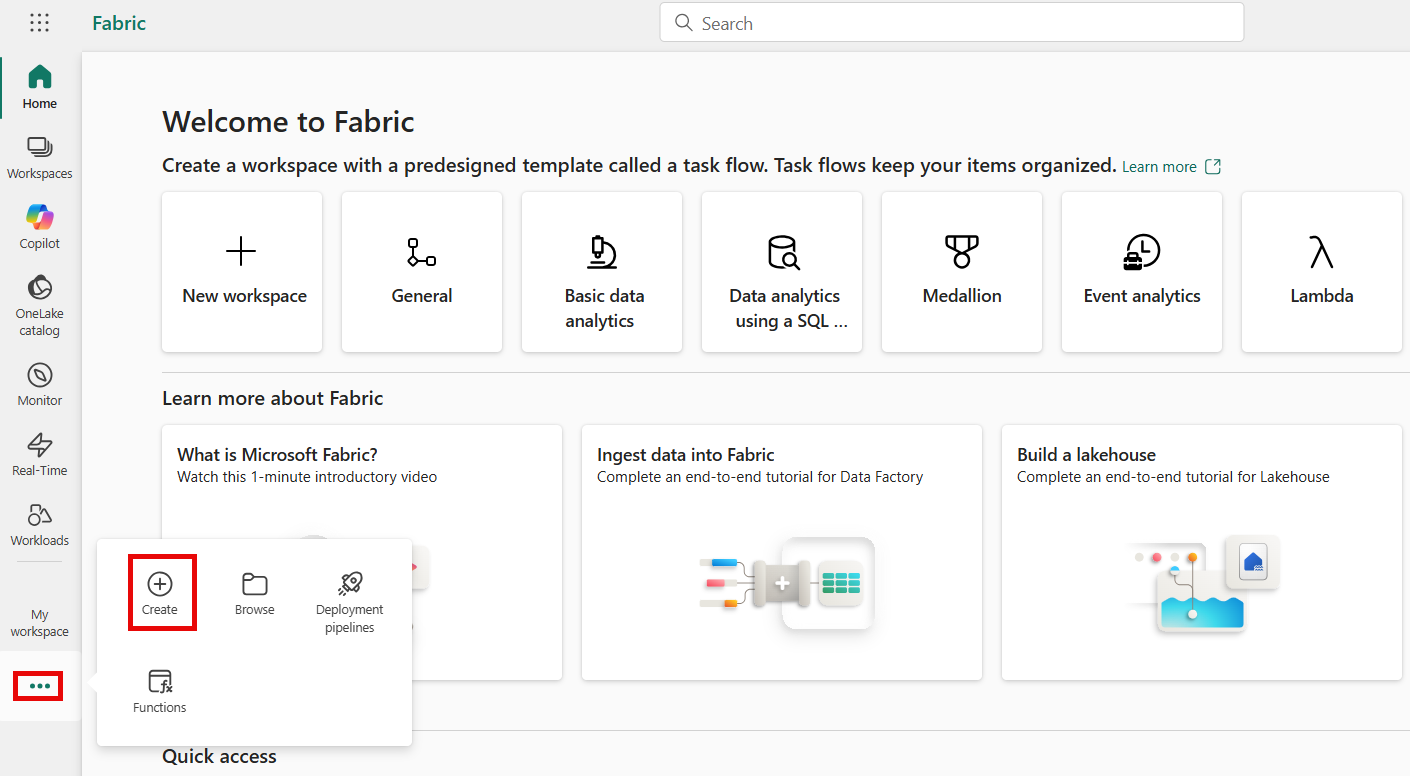Select Create in the popup menu

(x=161, y=592)
